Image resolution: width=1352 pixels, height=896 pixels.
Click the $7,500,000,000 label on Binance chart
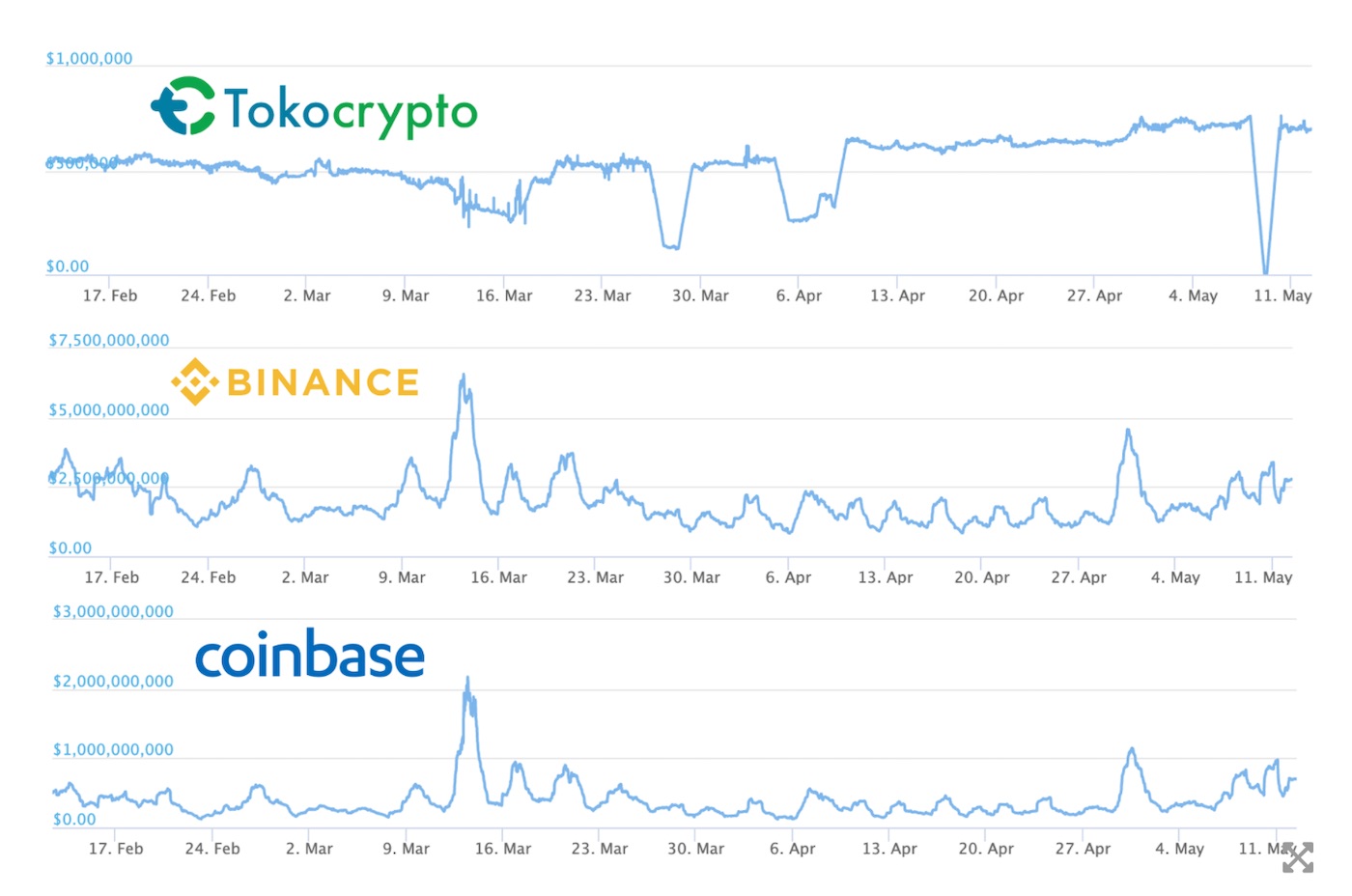tap(109, 340)
